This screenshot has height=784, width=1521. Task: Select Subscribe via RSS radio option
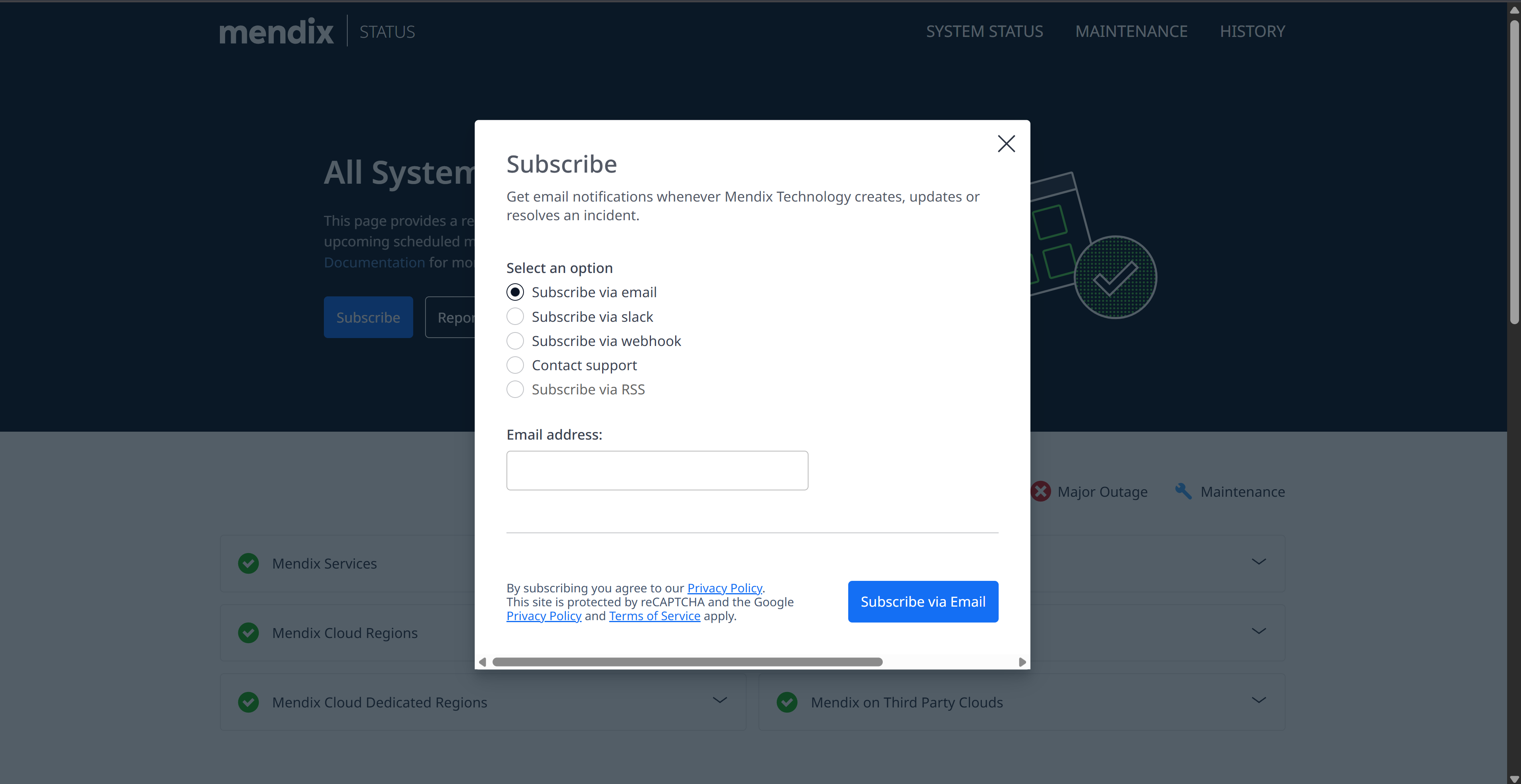515,389
